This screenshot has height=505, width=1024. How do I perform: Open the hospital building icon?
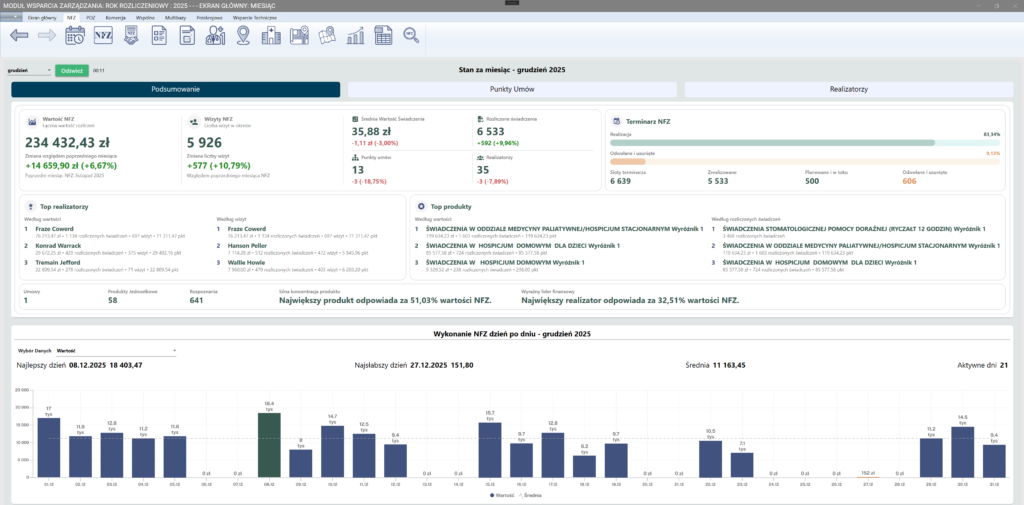click(x=271, y=35)
